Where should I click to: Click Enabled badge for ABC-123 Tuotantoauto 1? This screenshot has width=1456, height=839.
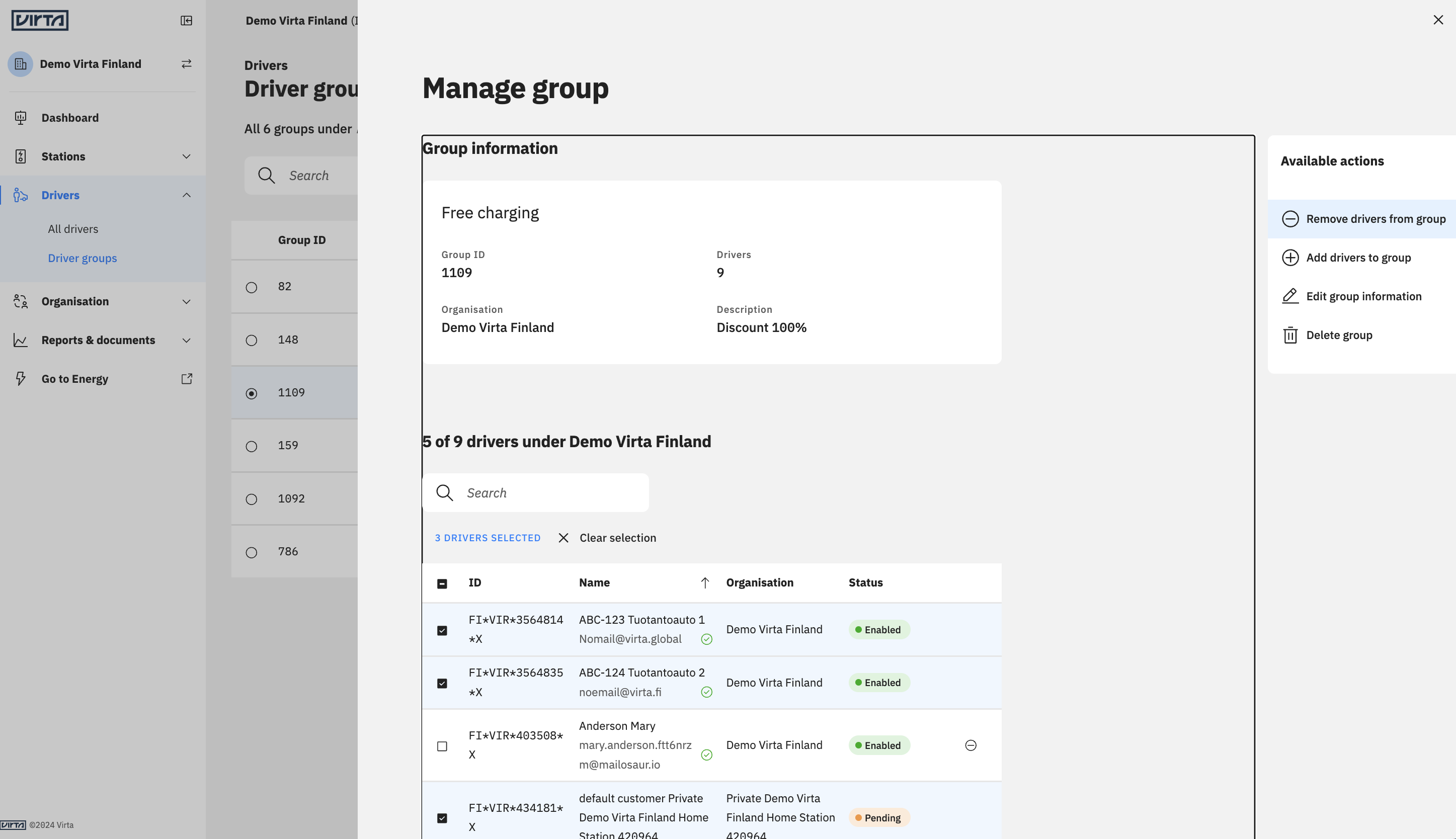[878, 630]
